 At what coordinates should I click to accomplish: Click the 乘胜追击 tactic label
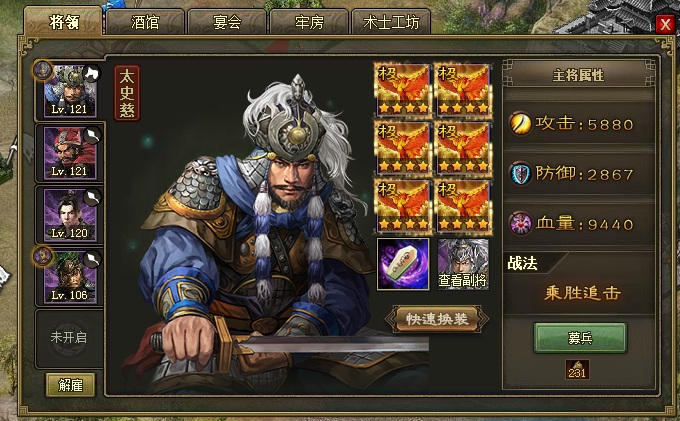582,294
